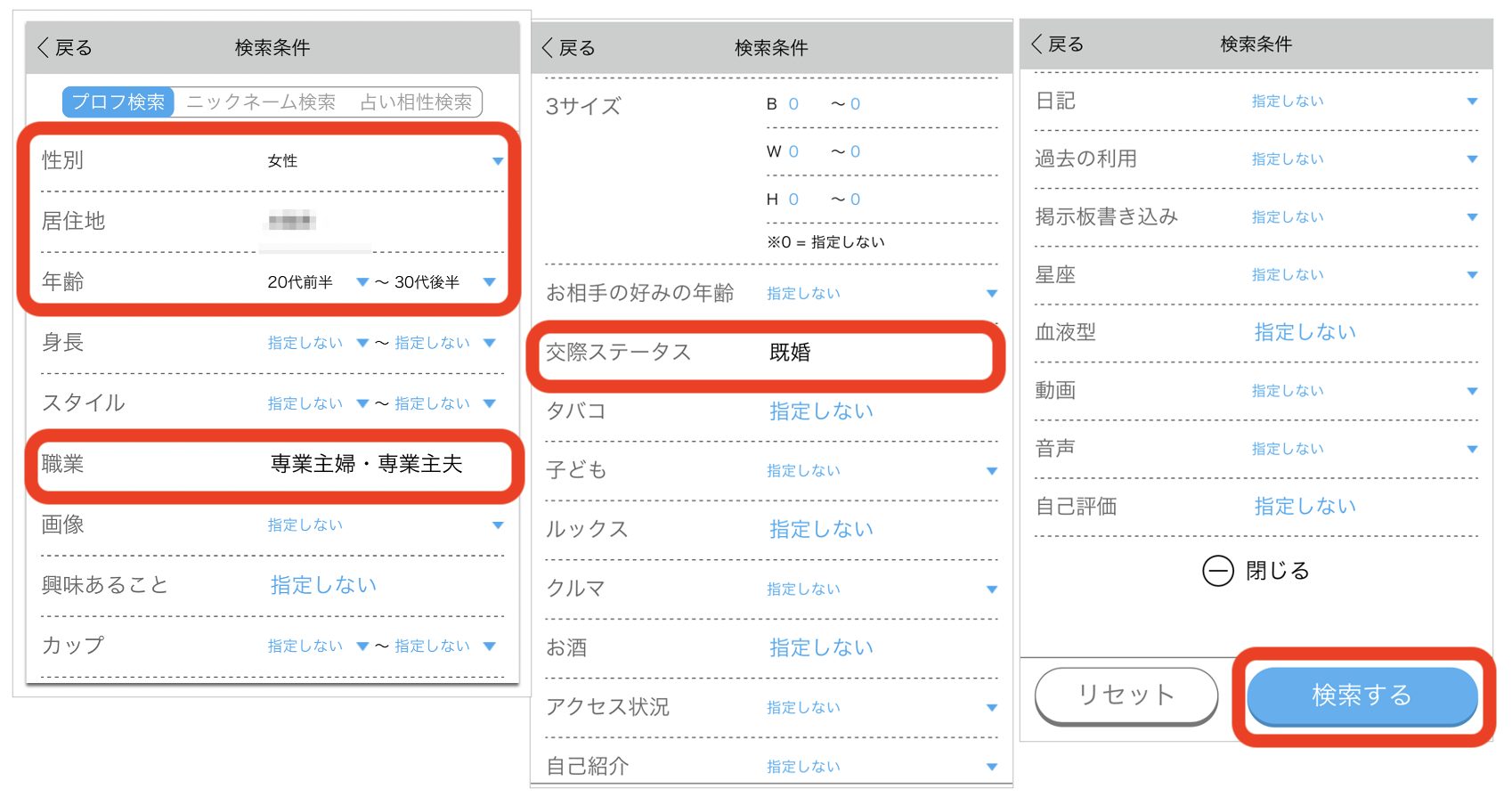The height and width of the screenshot is (805, 1512).
Task: Expand the 日記 dropdown
Action: point(1471,102)
